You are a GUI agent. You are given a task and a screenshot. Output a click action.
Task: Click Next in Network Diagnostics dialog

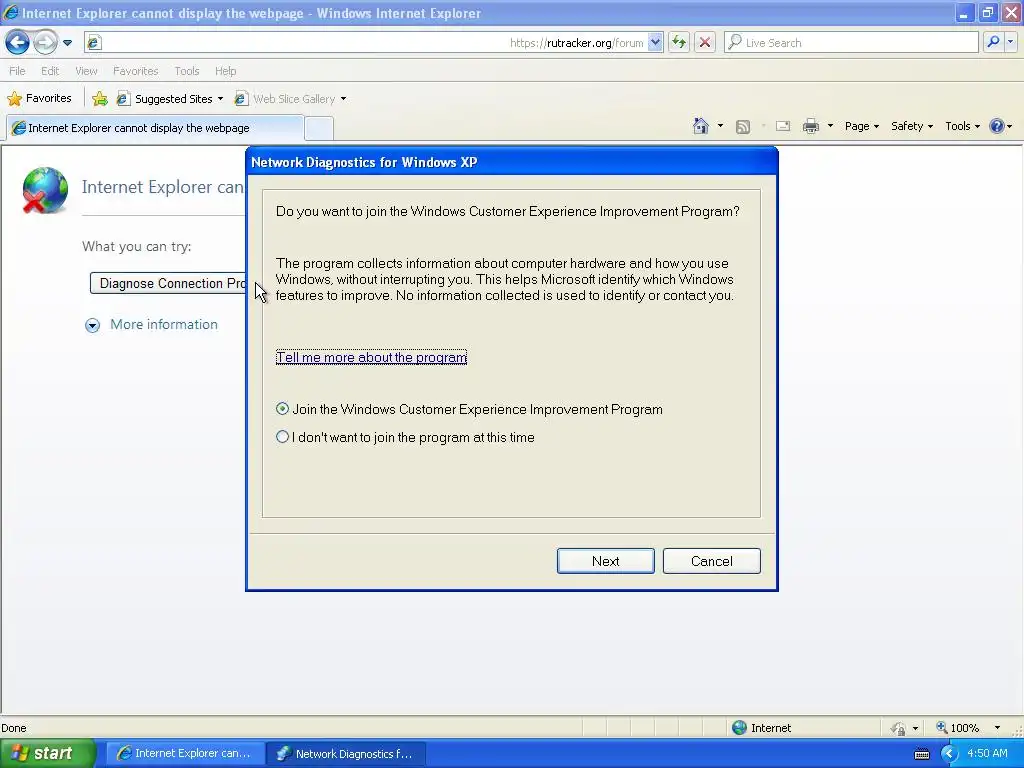(605, 561)
